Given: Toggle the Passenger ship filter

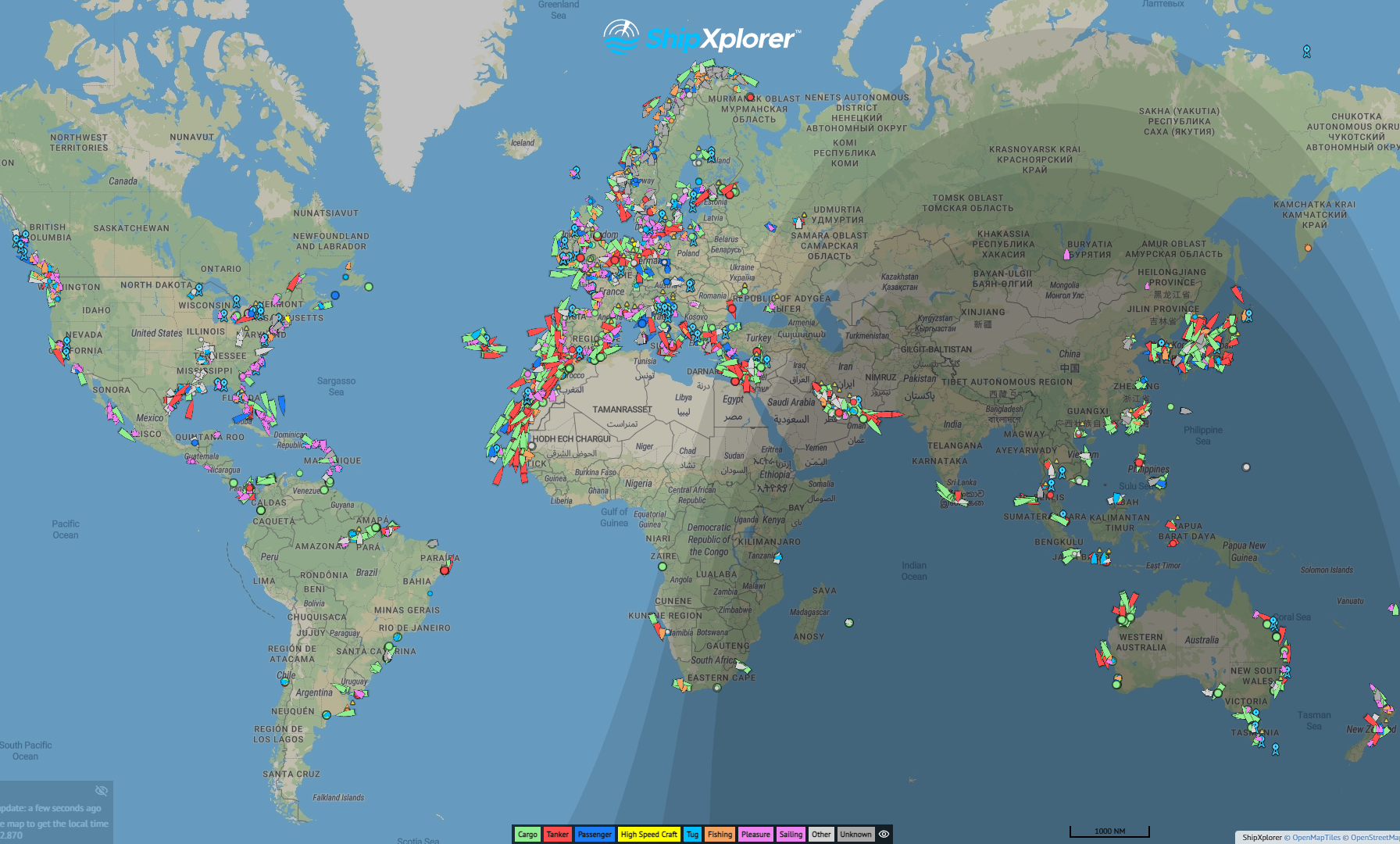Looking at the screenshot, I should (x=595, y=834).
